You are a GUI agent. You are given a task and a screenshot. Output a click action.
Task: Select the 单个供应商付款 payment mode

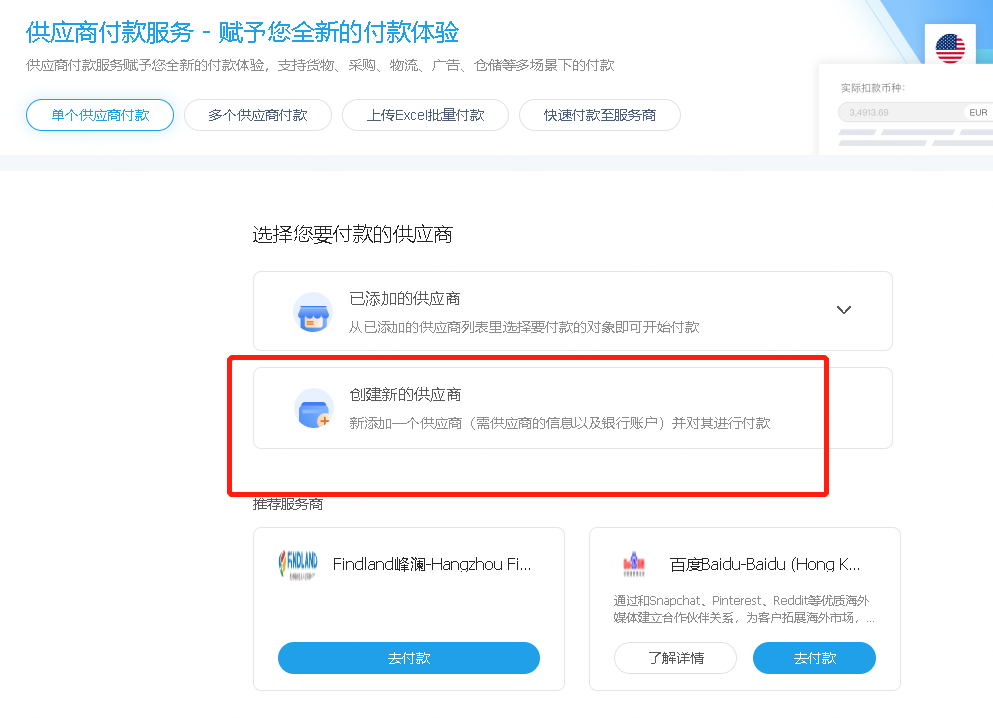[x=99, y=114]
